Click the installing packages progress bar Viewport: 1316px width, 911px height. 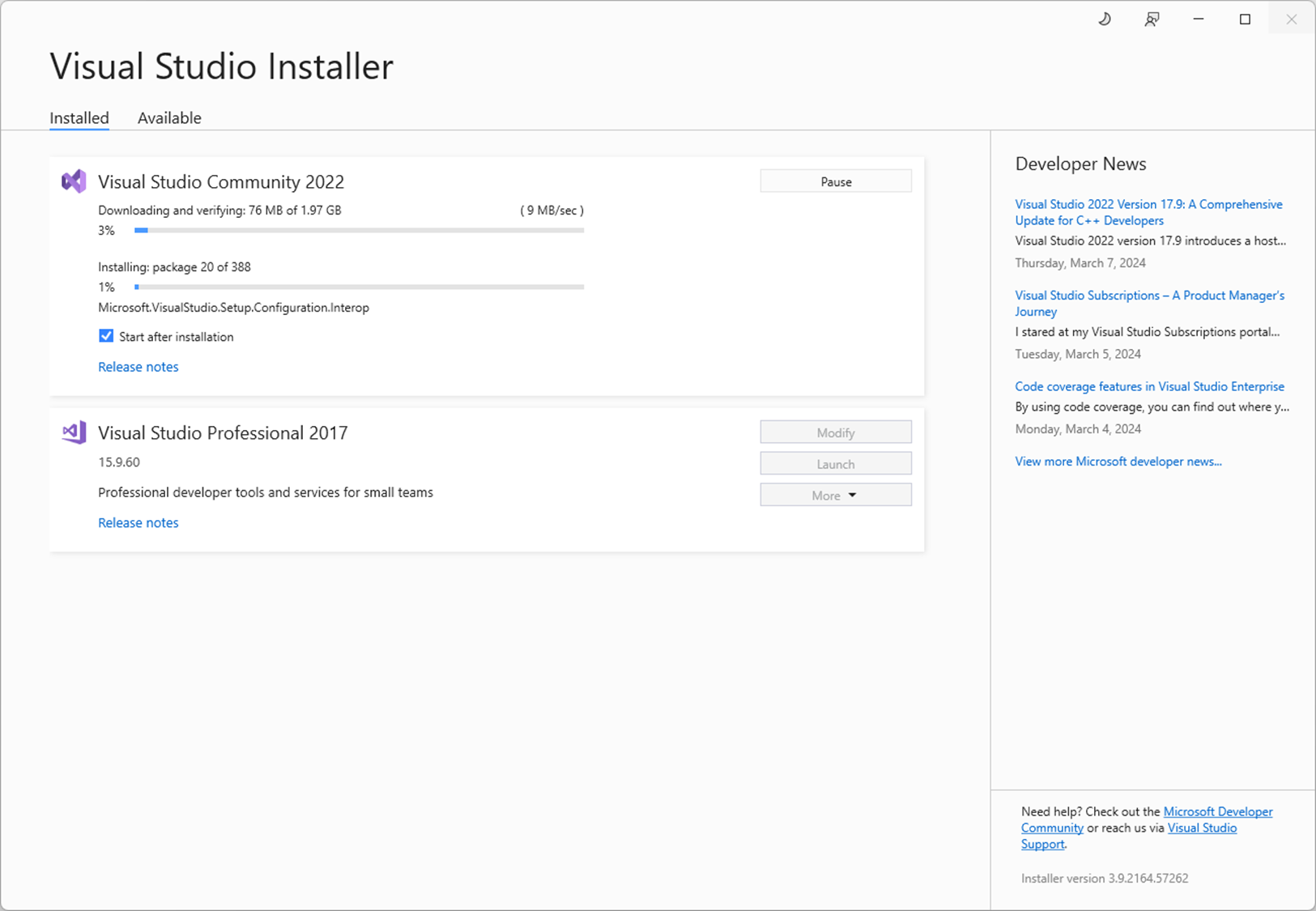[359, 287]
